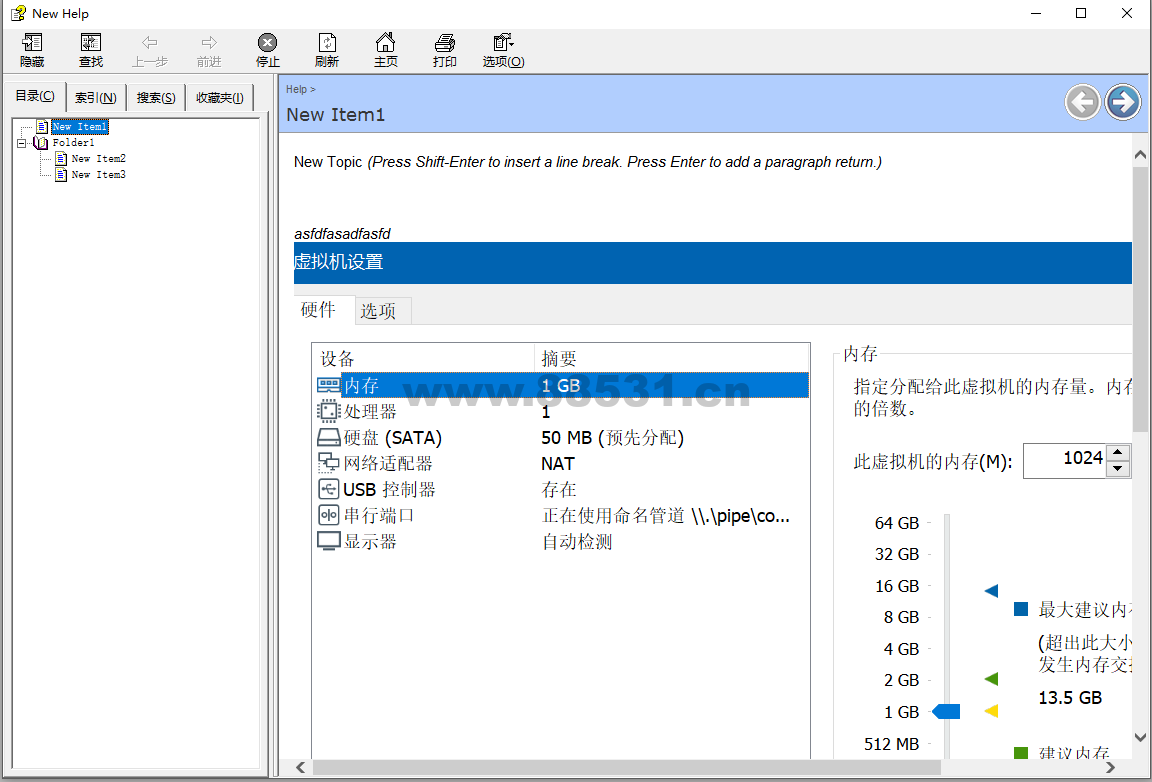The width and height of the screenshot is (1152, 782).
Task: Click the vertical scrollbar up arrow
Action: point(1140,155)
